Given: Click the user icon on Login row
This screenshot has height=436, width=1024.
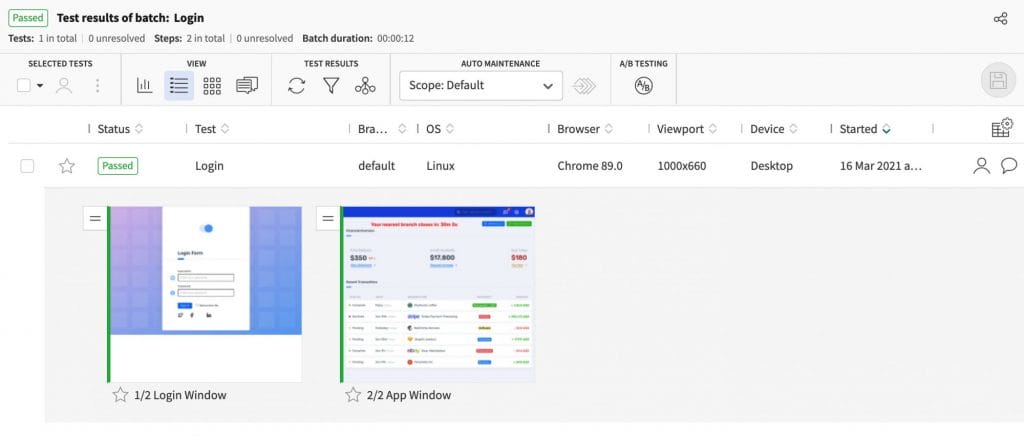Looking at the screenshot, I should click(x=982, y=166).
